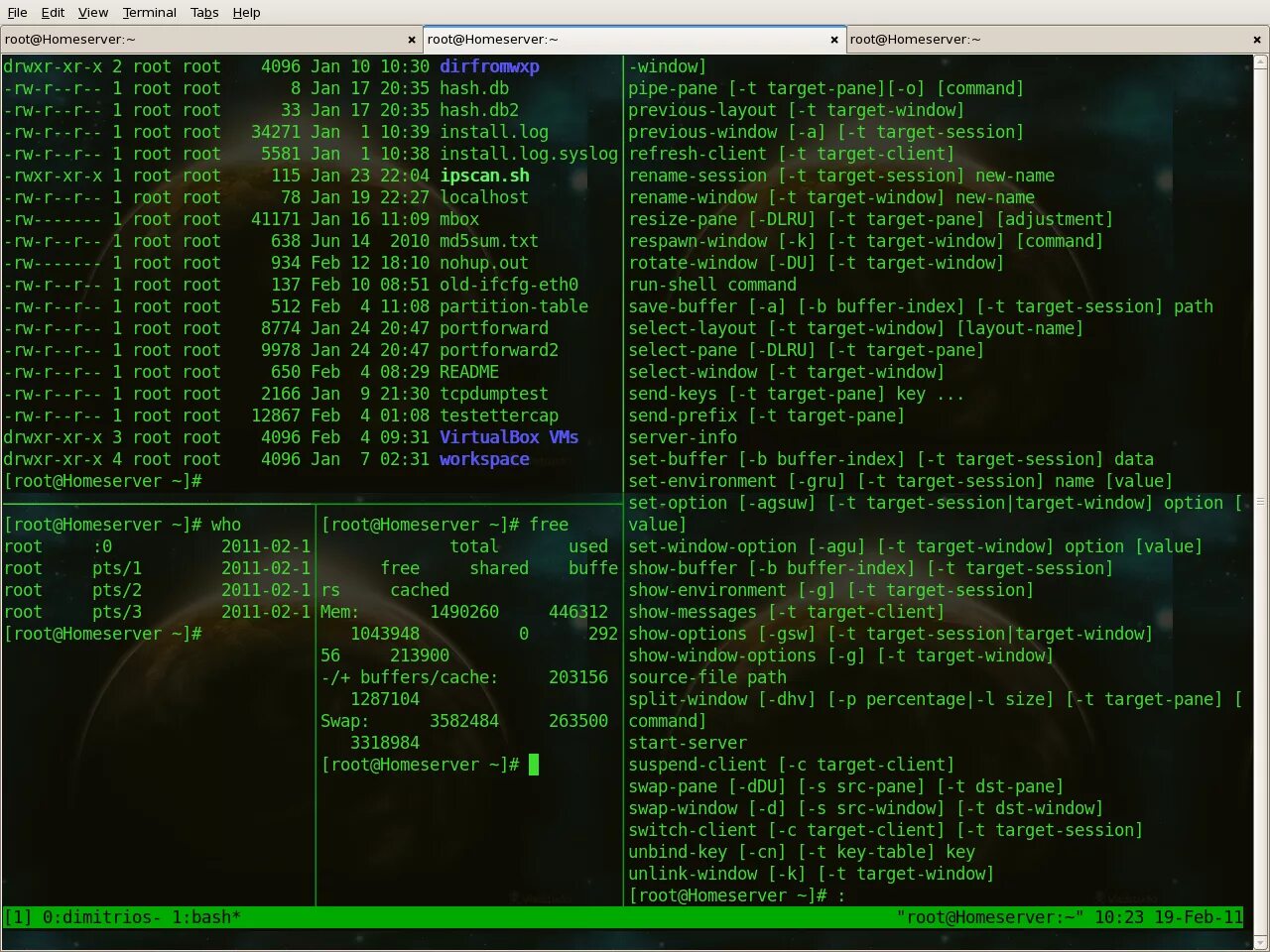The image size is (1270, 952).
Task: Click the swap-pane command line
Action: click(x=845, y=786)
